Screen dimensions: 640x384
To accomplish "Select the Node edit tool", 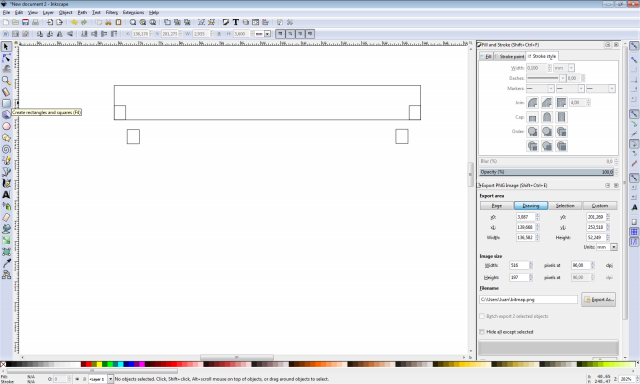I will 6,58.
